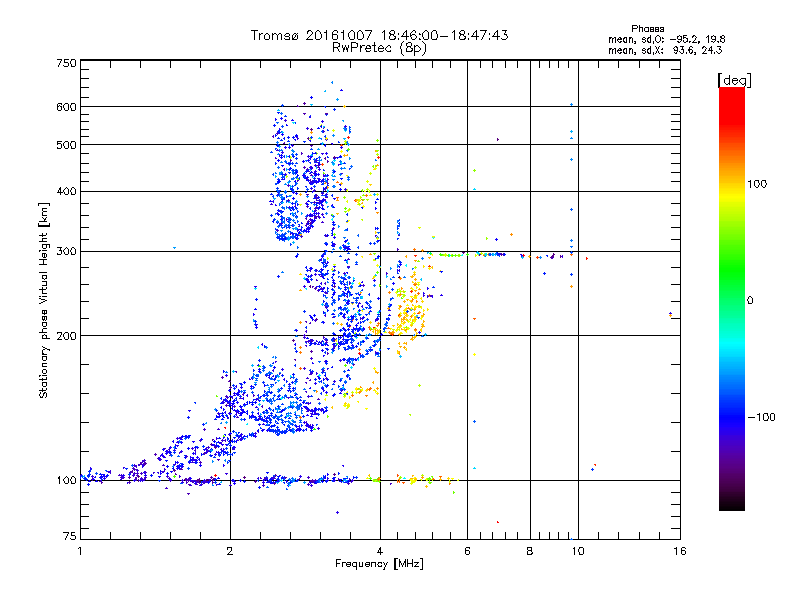Viewport: 800px width, 600px height.
Task: Click colorbar tick label '-100'
Action: tap(761, 417)
